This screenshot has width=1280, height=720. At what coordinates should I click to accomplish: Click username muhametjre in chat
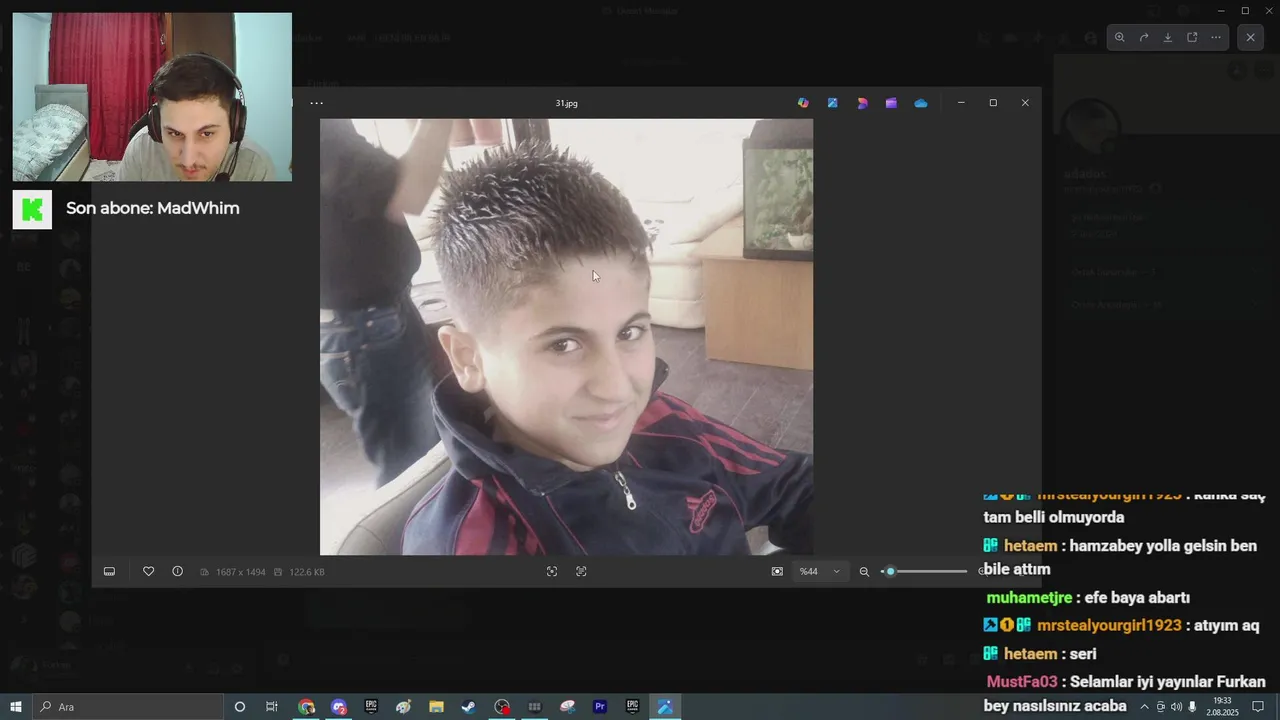pyautogui.click(x=1028, y=598)
